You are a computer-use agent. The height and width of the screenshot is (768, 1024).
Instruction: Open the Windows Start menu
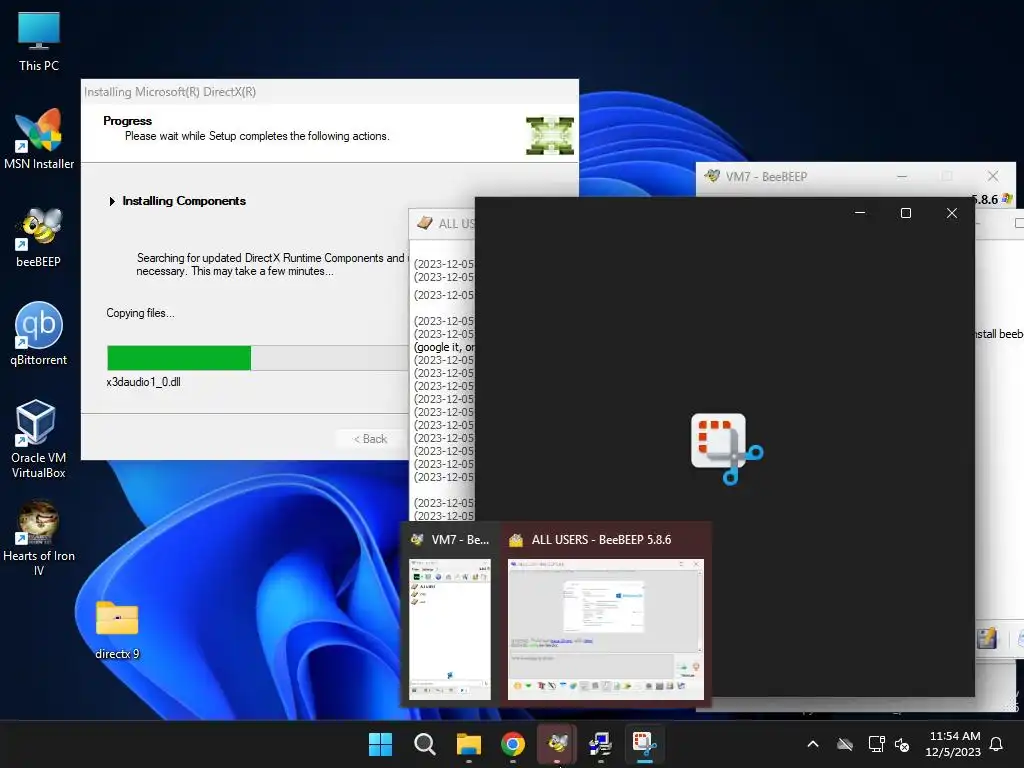click(380, 744)
